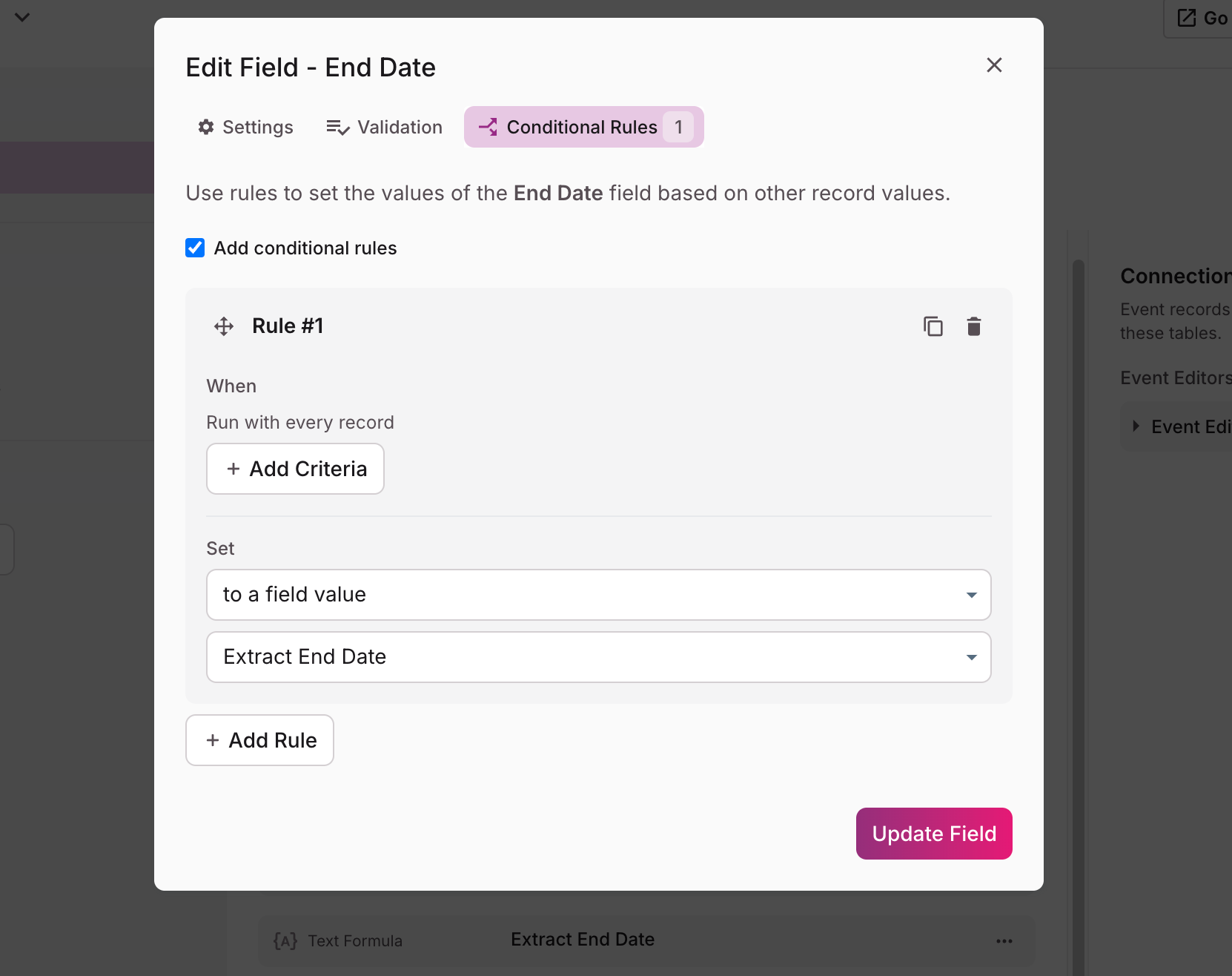Click the Update Field button
1232x976 pixels.
click(934, 834)
